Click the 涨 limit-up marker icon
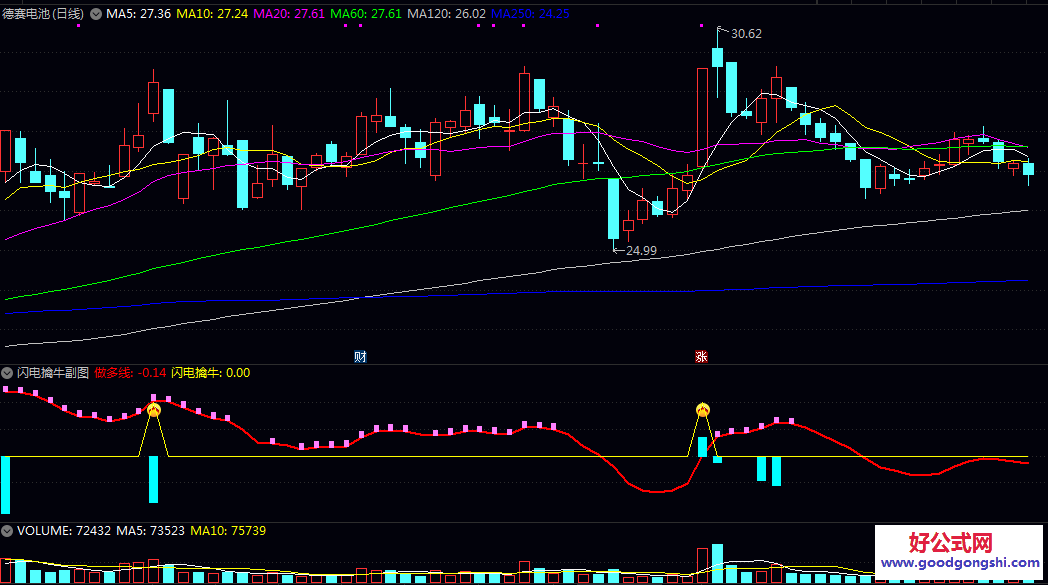Viewport: 1048px width, 585px height. pos(701,356)
